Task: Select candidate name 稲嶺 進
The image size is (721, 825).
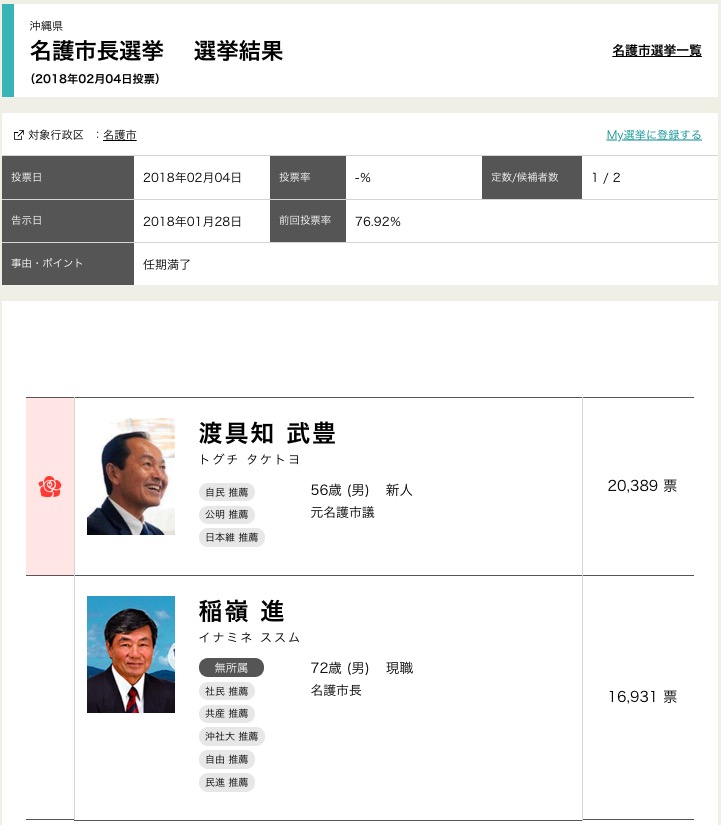Action: (x=242, y=611)
